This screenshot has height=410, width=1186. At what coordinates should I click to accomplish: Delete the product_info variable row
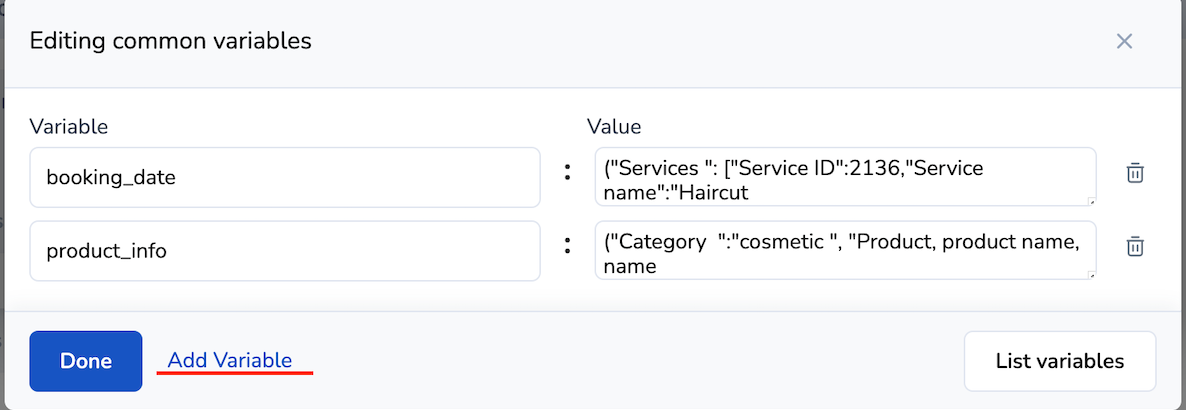(x=1135, y=246)
